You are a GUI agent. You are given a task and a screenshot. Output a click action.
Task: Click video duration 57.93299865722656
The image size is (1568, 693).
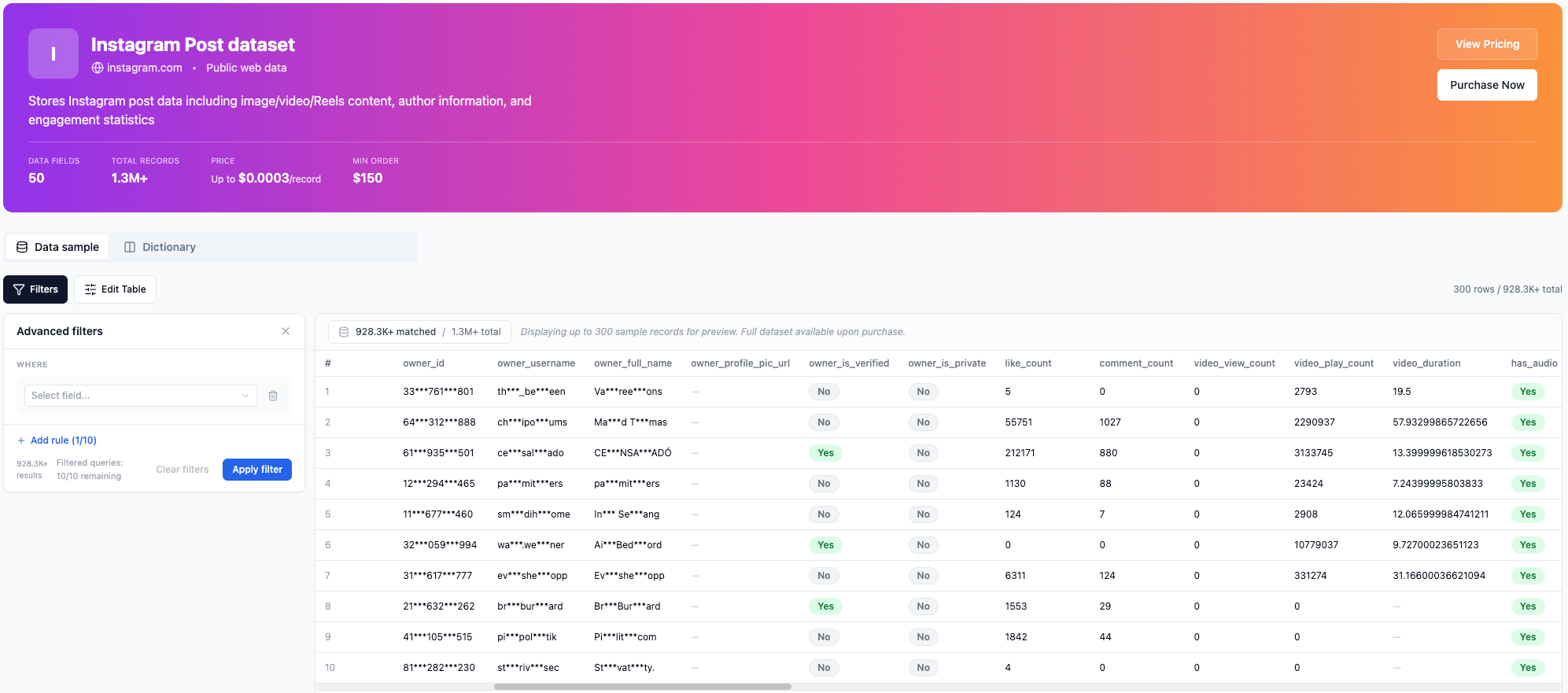click(x=1440, y=422)
